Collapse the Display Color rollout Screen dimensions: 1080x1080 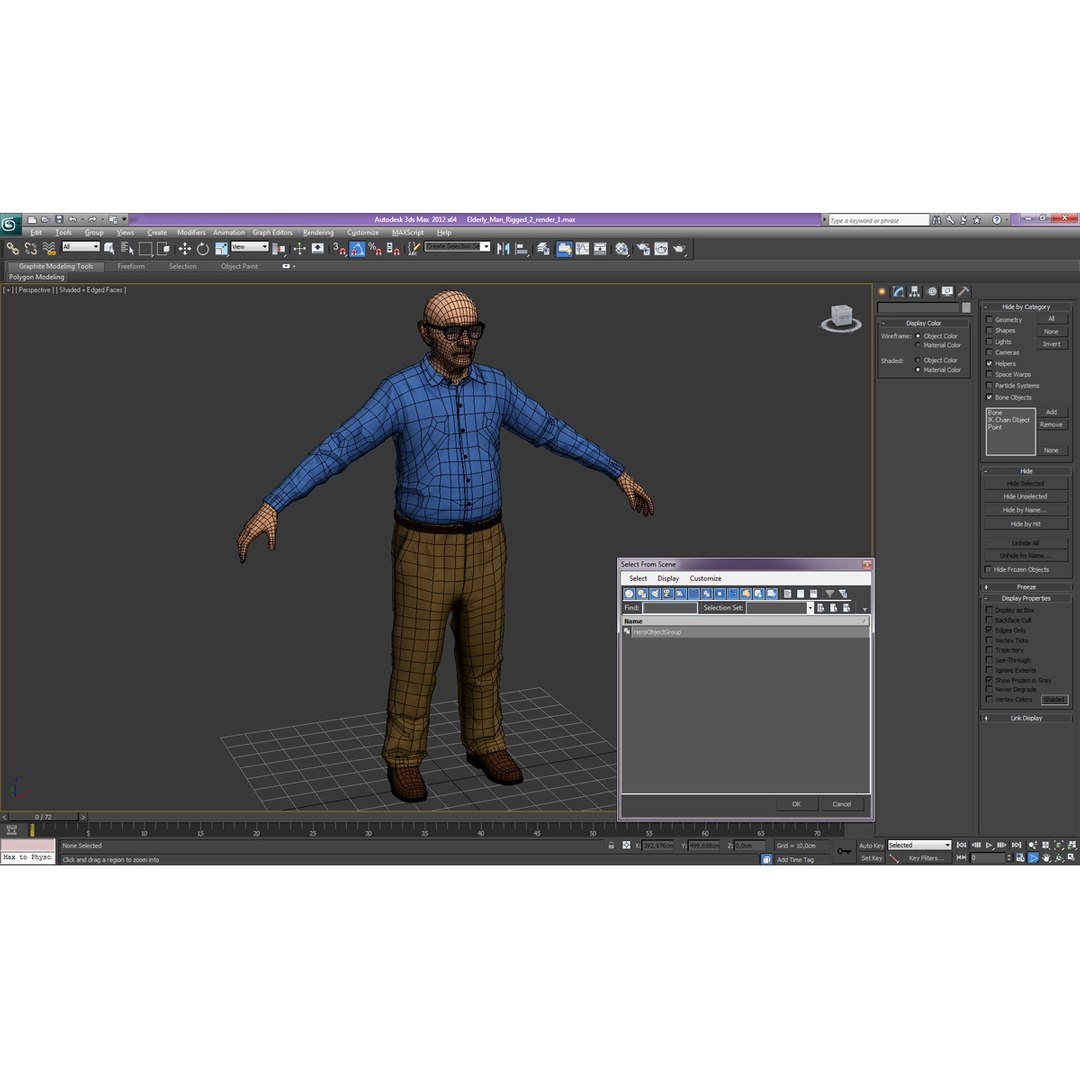point(924,323)
